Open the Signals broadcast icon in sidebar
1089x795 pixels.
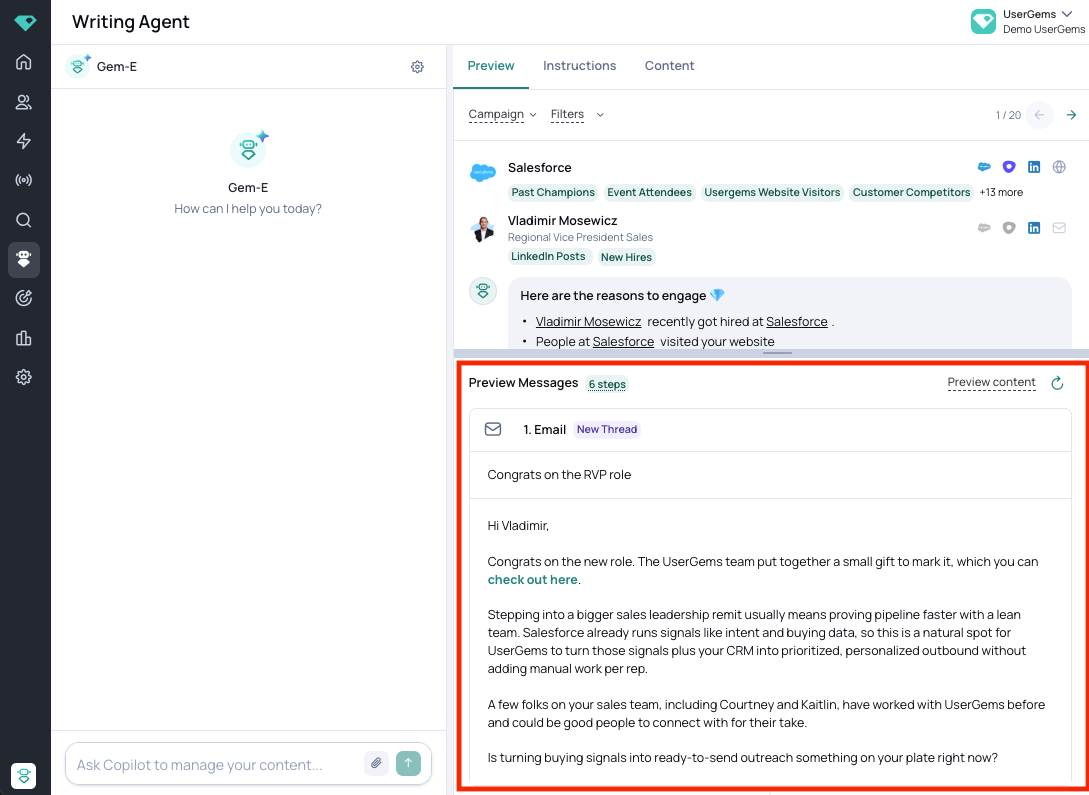coord(24,181)
